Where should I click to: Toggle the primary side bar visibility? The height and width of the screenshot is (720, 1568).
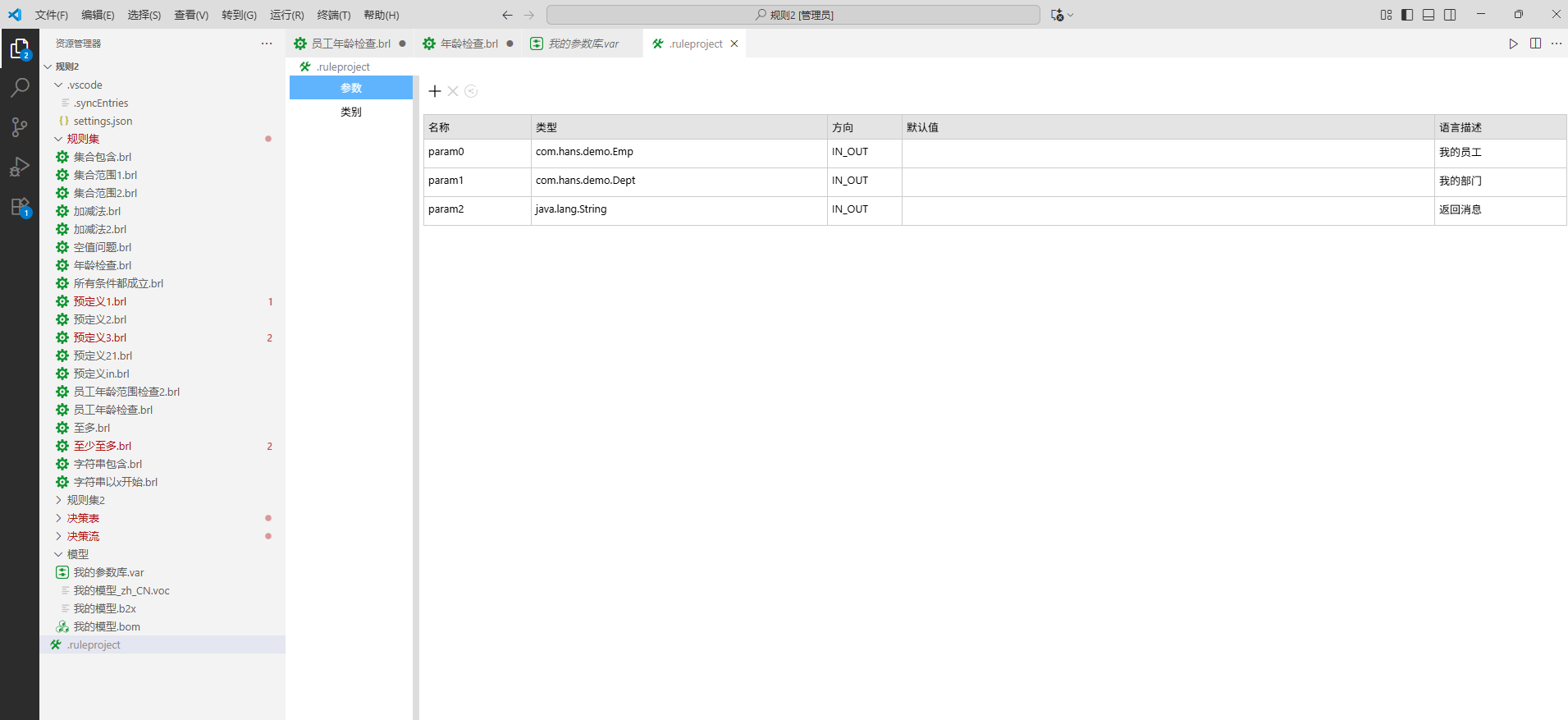point(1407,15)
